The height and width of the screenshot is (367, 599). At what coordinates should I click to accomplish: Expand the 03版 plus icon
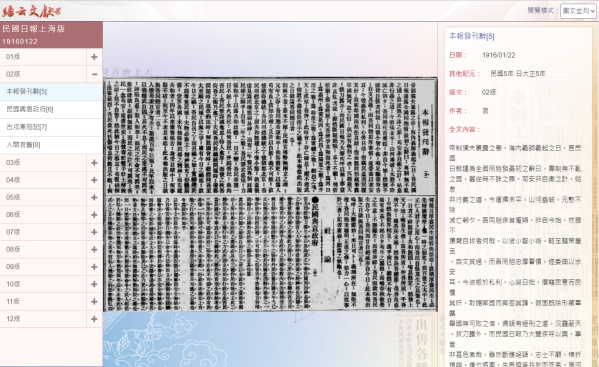[94, 163]
